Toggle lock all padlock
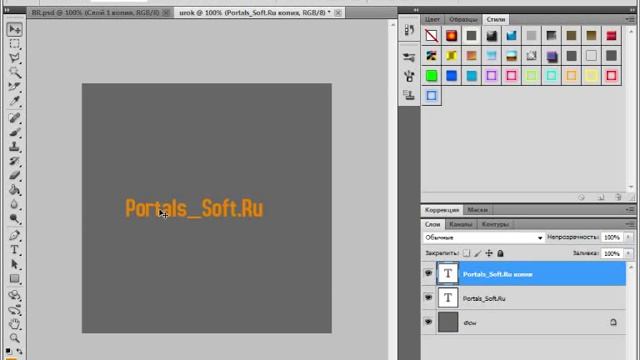640x360 pixels. click(500, 253)
